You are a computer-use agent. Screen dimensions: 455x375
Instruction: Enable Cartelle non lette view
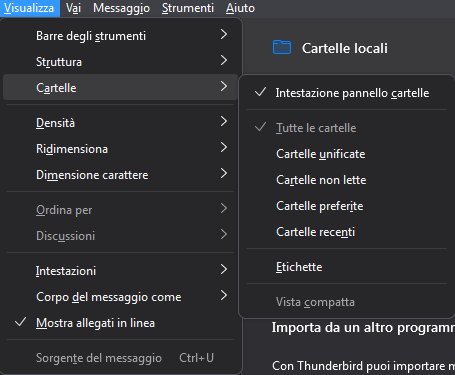coord(346,180)
